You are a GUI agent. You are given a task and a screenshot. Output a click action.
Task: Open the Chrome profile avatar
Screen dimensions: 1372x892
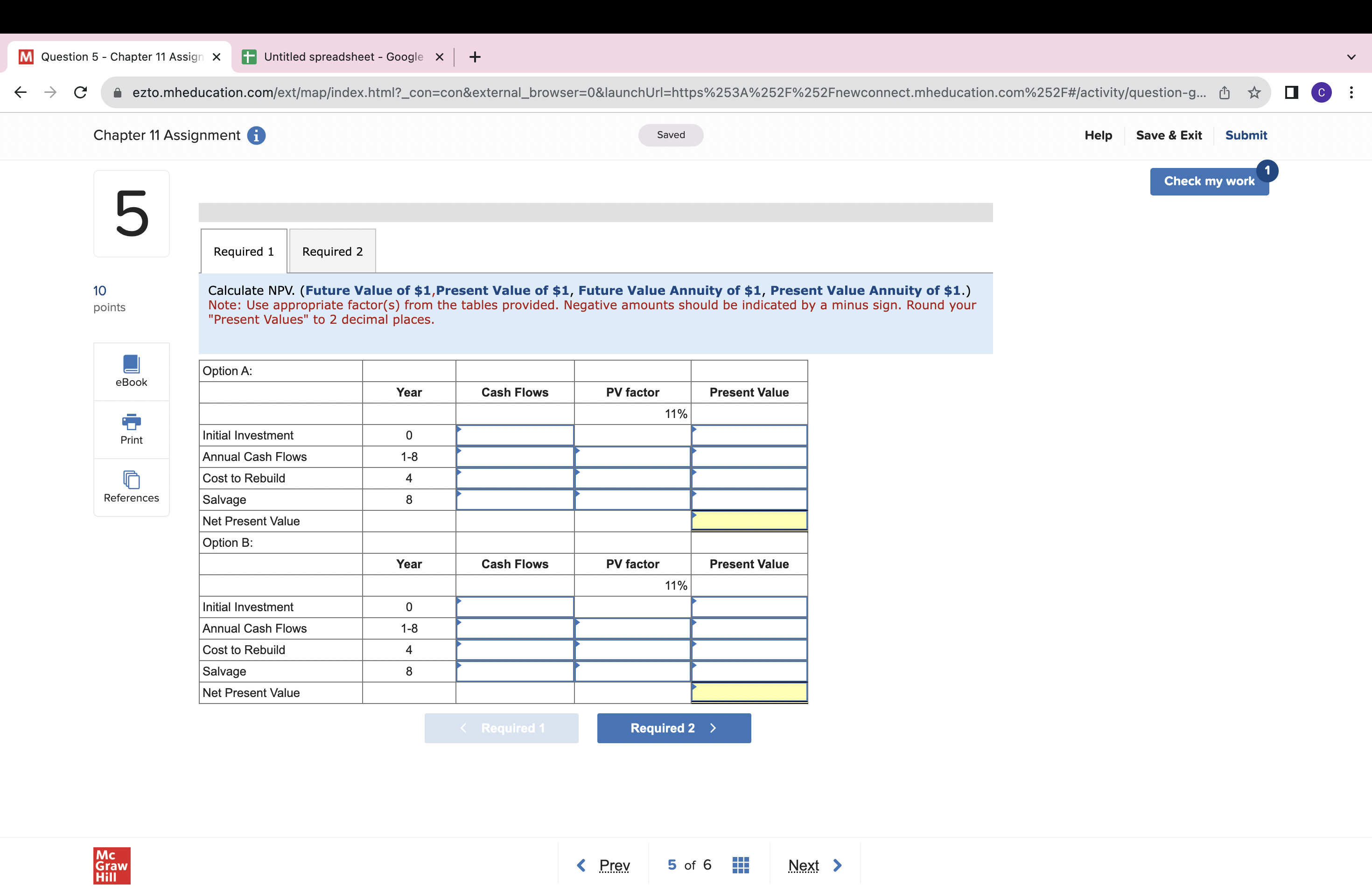(1322, 92)
